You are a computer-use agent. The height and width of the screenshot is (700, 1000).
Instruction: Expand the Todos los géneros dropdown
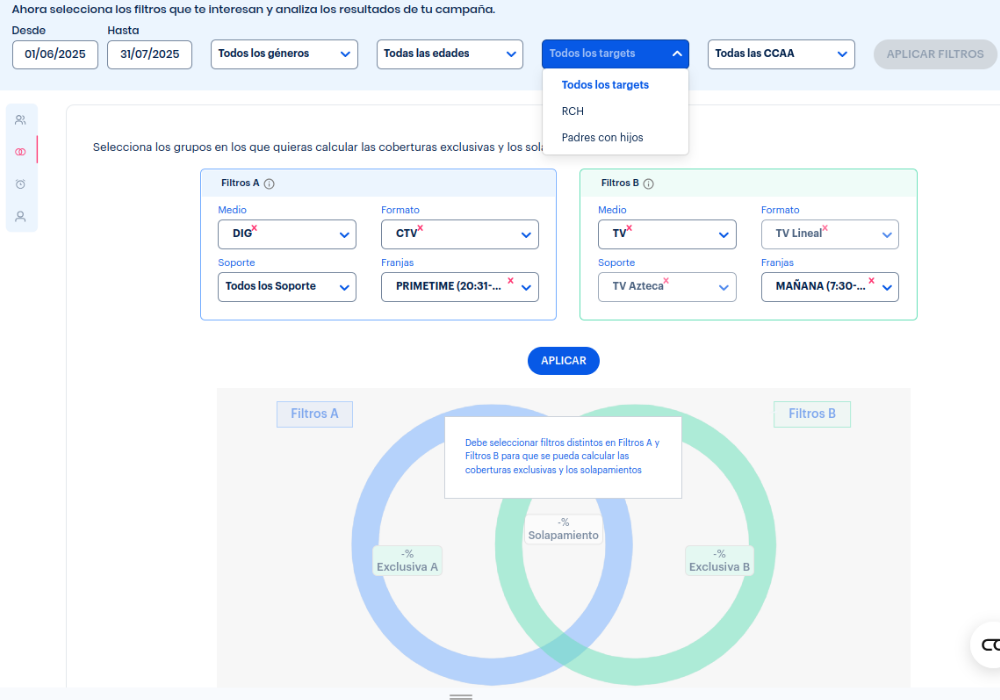(284, 54)
